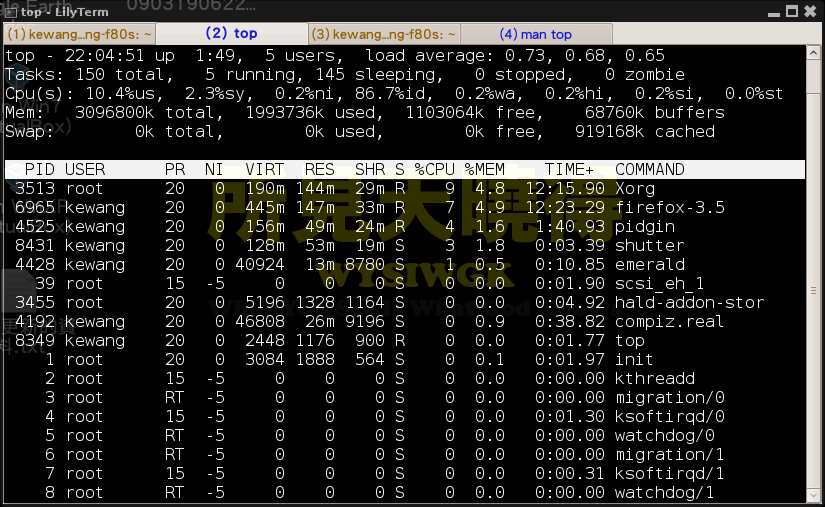This screenshot has height=507, width=825.
Task: Click the VIRT column header
Action: coord(265,169)
